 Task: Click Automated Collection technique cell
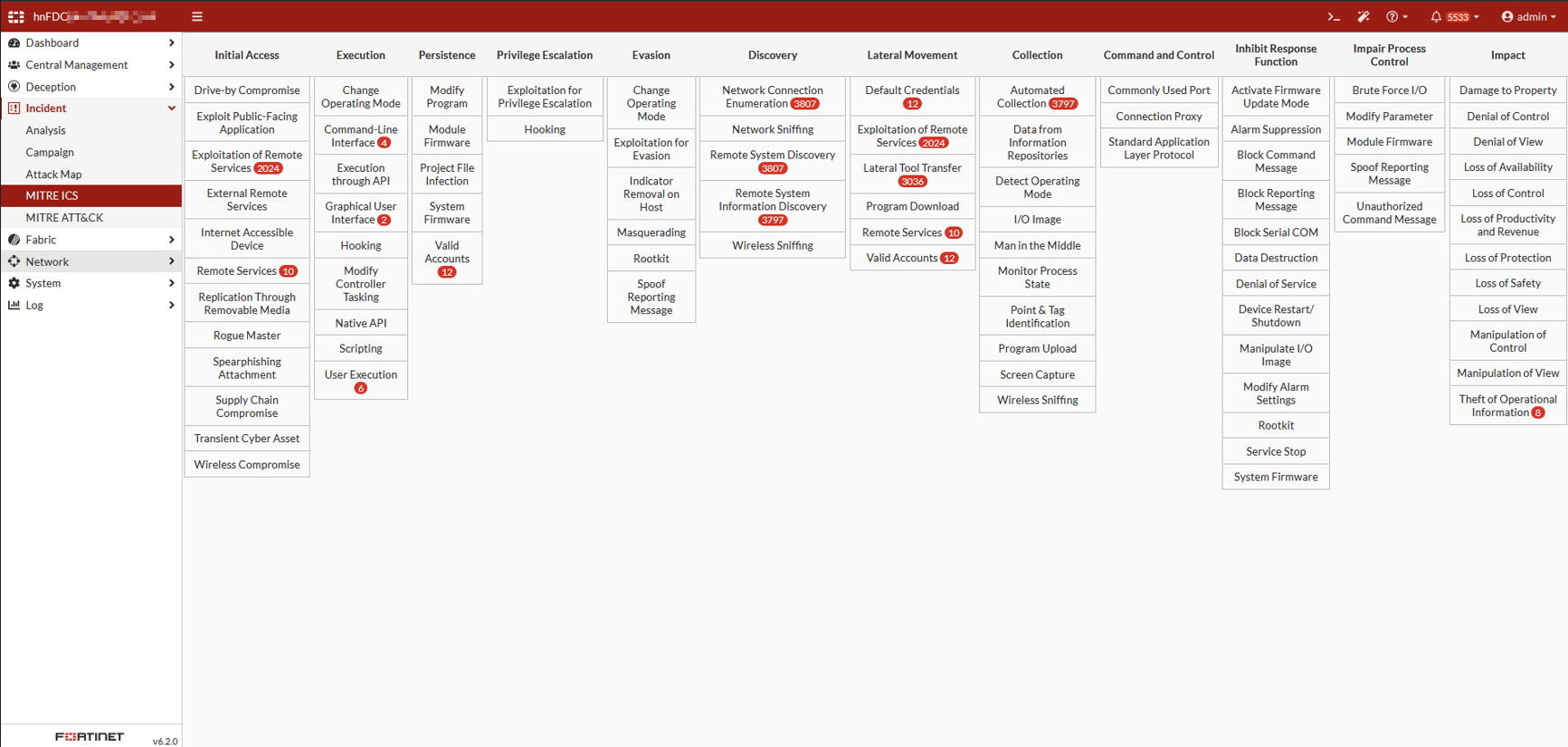pos(1037,97)
